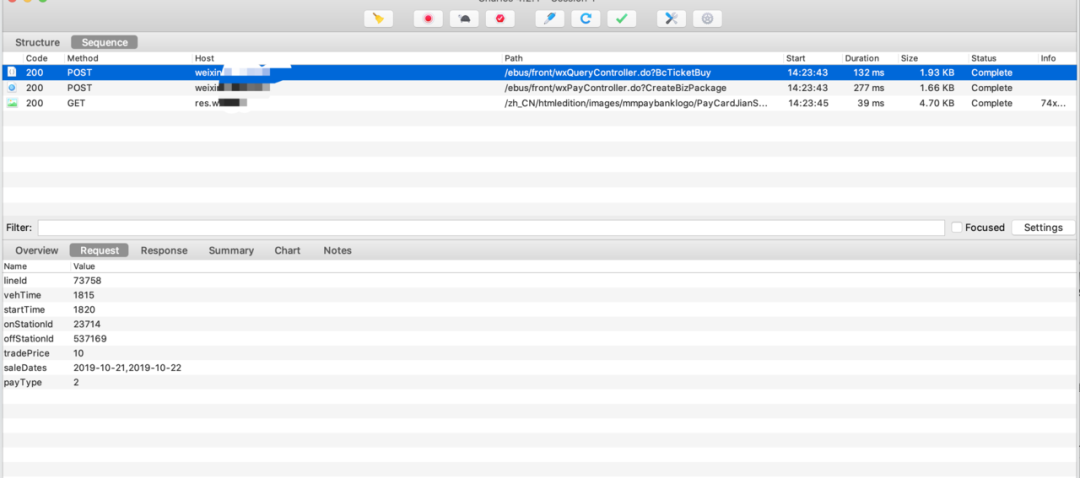Switch to the Sequence view
The width and height of the screenshot is (1080, 478).
click(x=105, y=43)
